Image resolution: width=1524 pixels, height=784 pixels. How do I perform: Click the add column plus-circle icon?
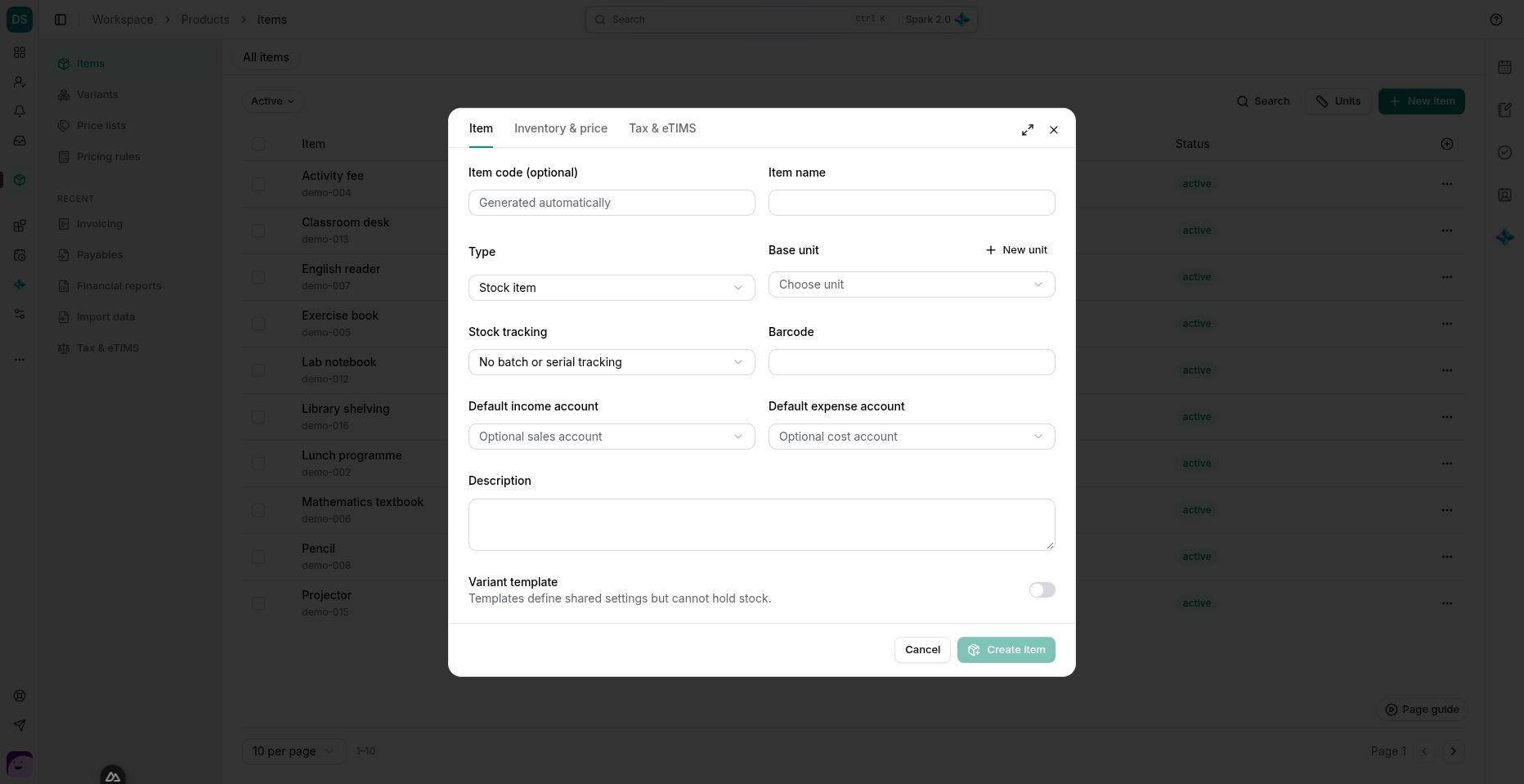(x=1447, y=144)
